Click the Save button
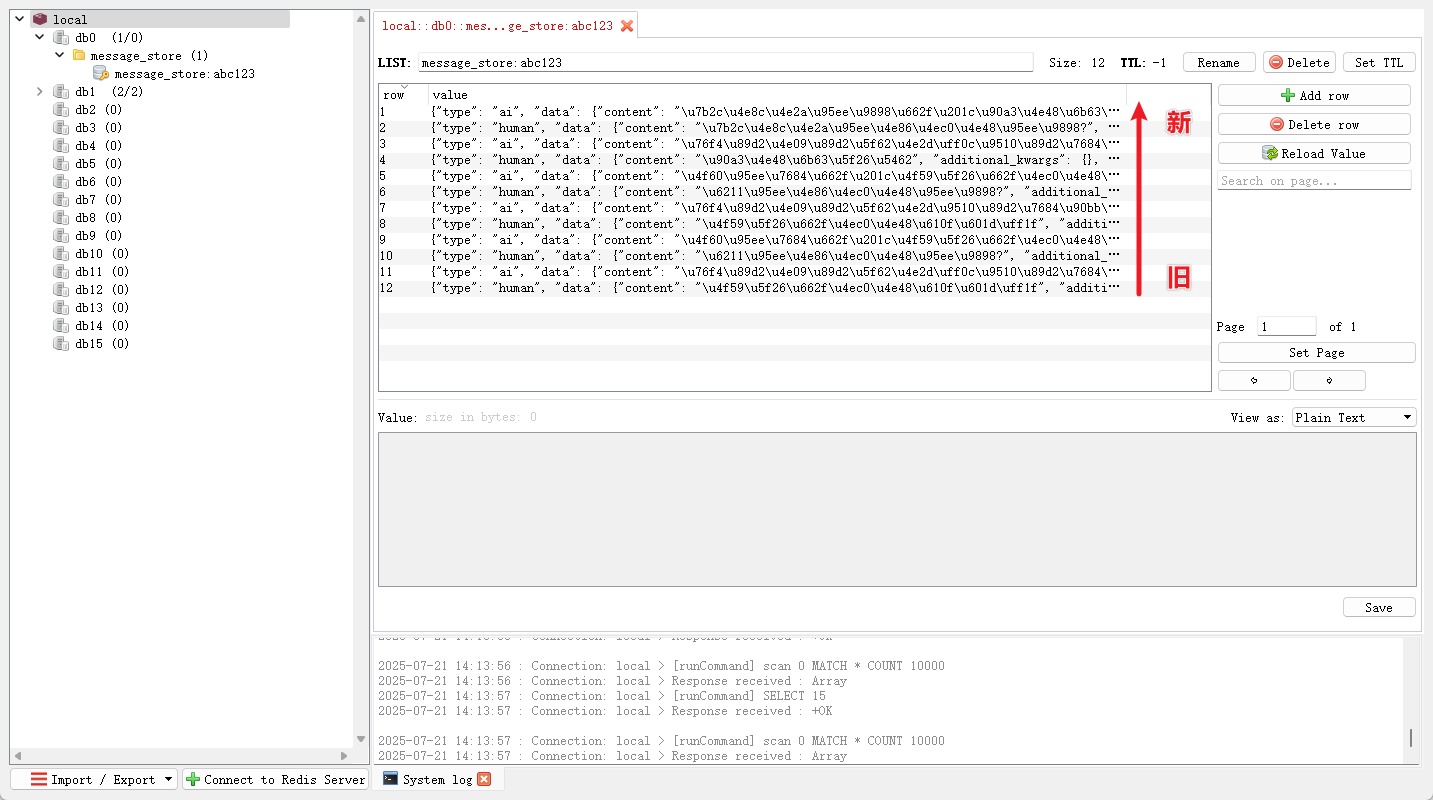Screen dimensions: 1433x800 (x=1379, y=607)
